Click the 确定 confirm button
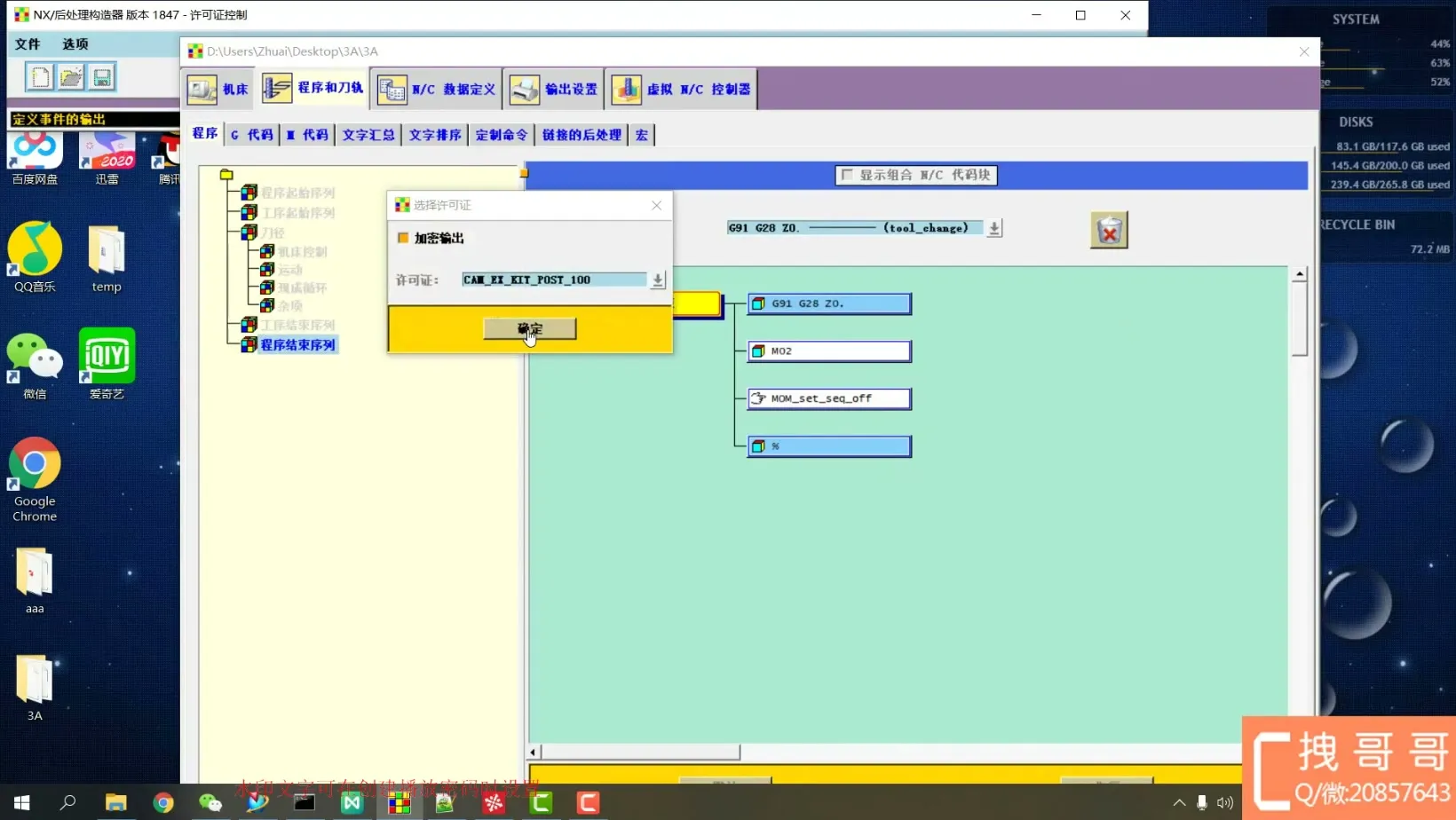1456x820 pixels. pyautogui.click(x=529, y=328)
